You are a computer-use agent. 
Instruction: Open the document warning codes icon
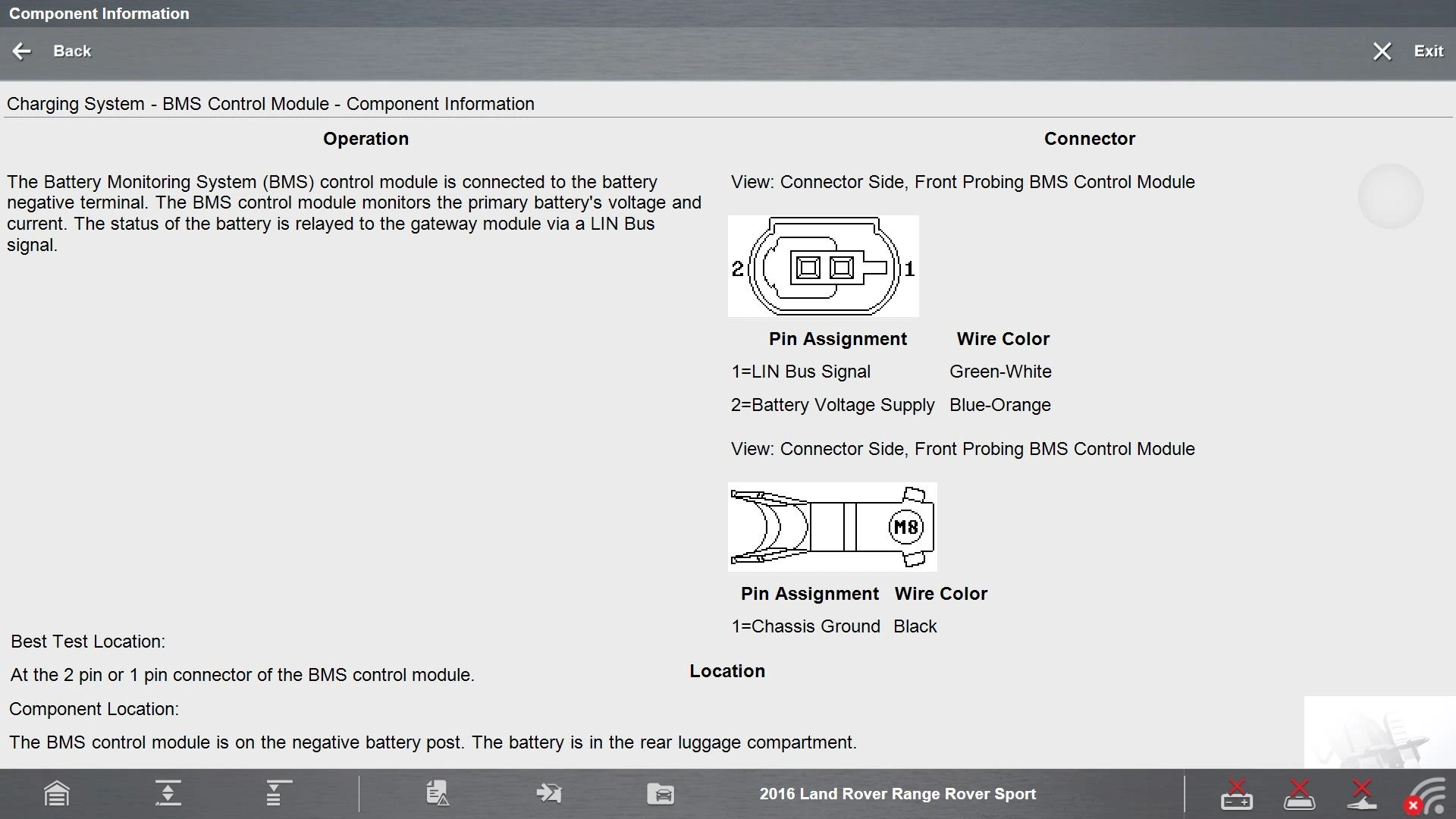(x=438, y=794)
